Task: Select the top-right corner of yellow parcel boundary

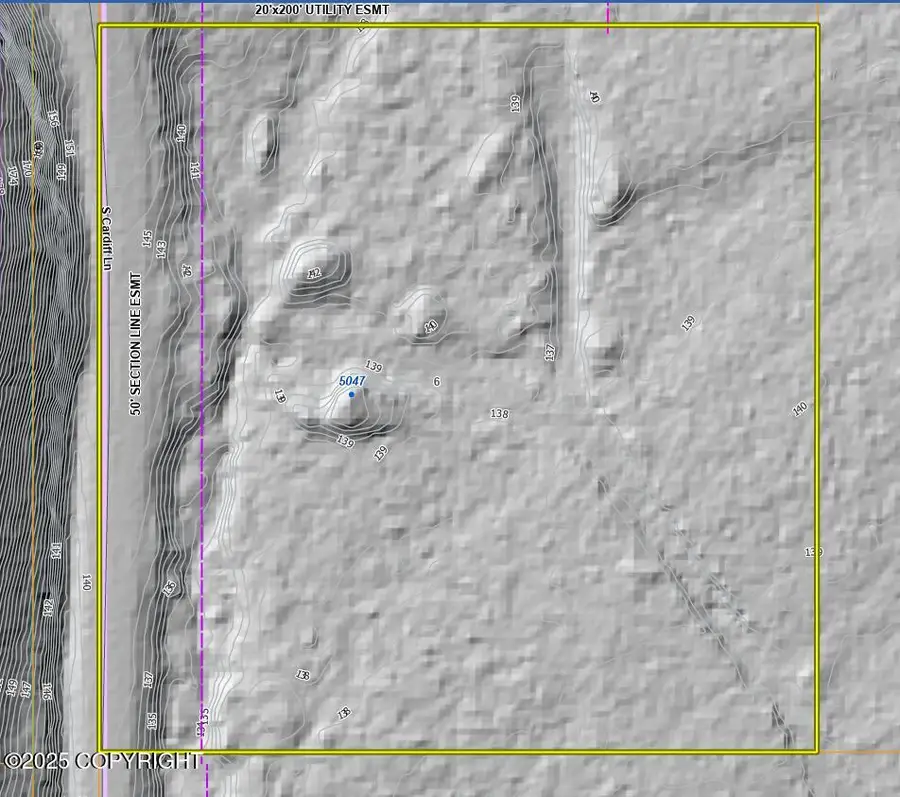Action: click(818, 26)
